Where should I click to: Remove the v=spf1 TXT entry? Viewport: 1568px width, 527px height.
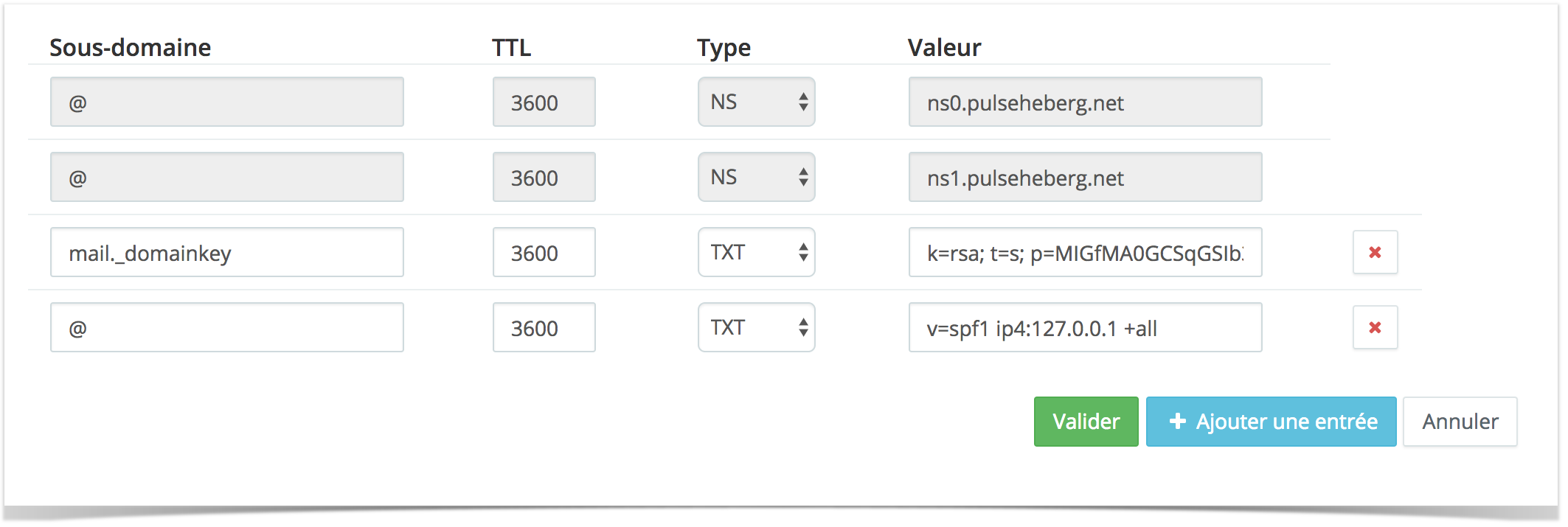coord(1375,327)
